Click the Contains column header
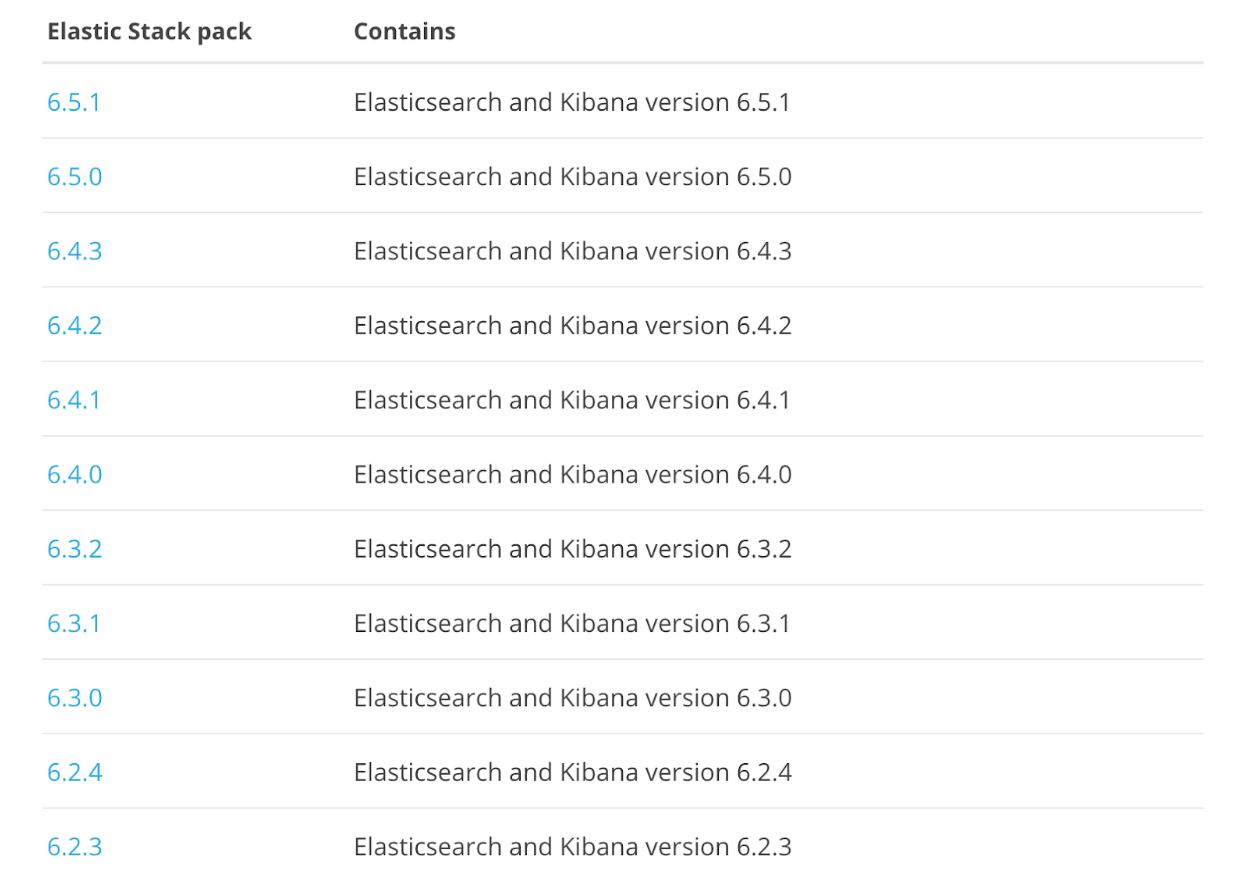Screen dimensions: 1248x876 pyautogui.click(x=405, y=31)
